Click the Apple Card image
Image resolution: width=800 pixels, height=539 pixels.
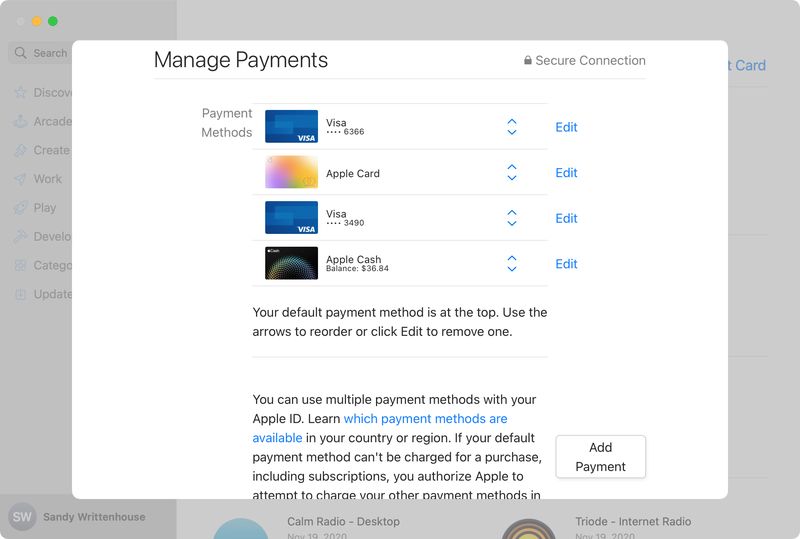[291, 172]
